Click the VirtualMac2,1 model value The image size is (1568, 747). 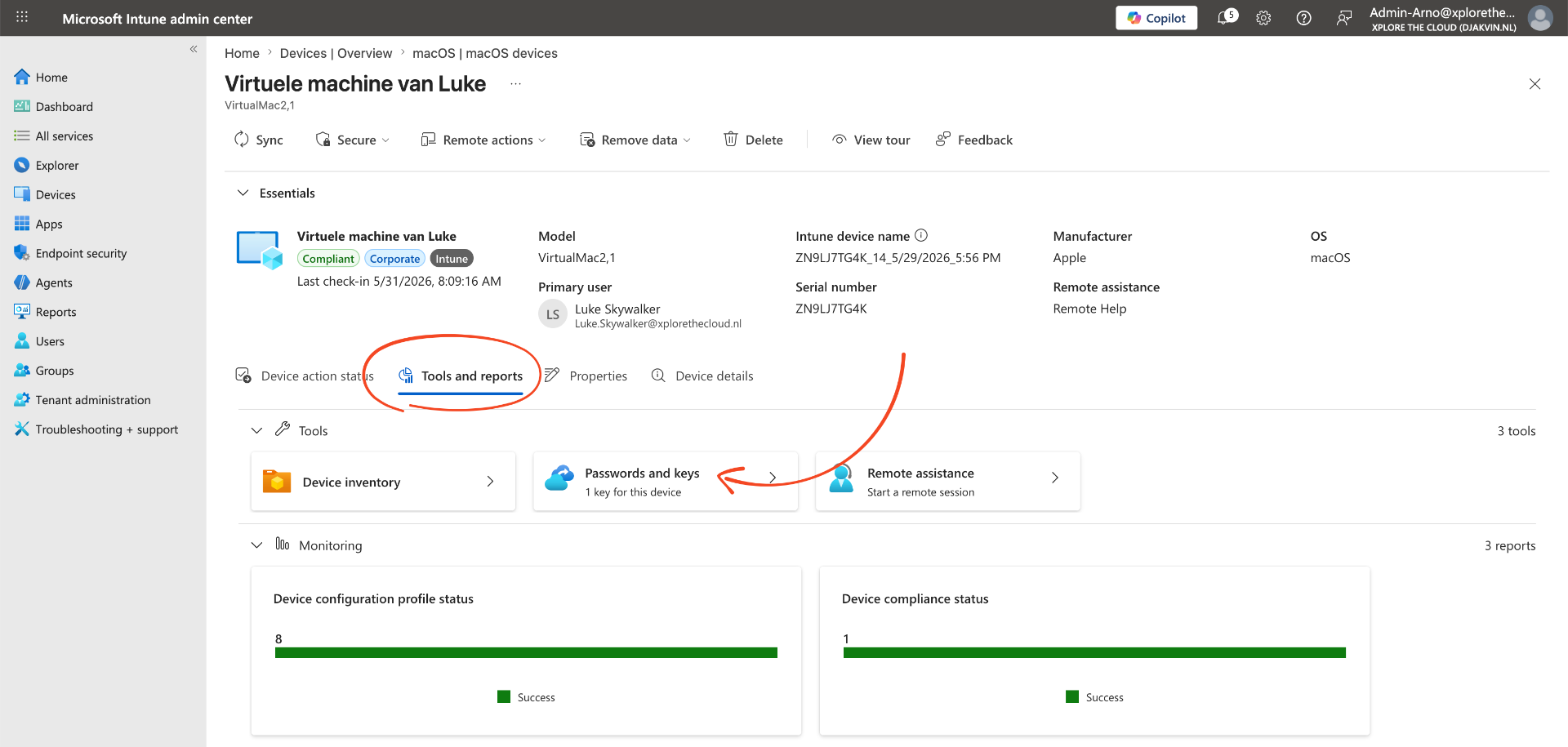click(x=577, y=258)
